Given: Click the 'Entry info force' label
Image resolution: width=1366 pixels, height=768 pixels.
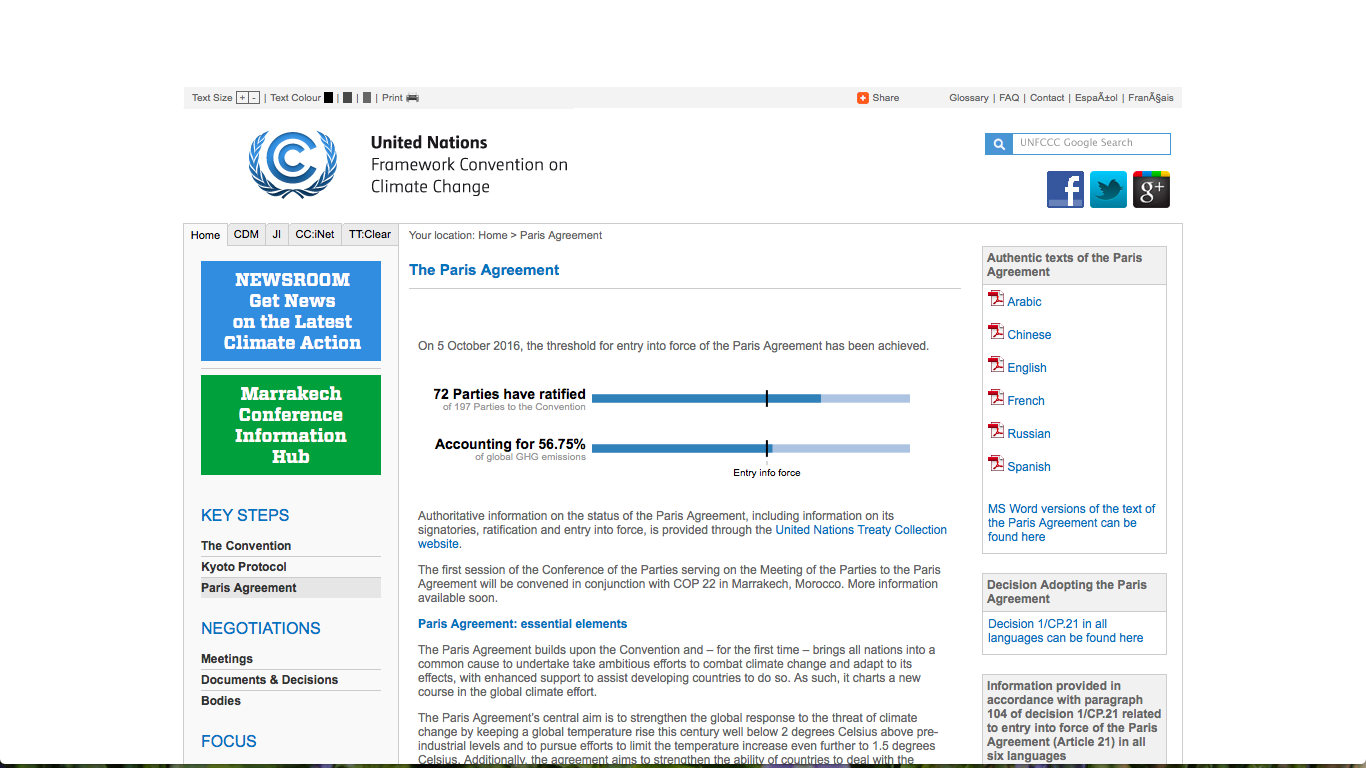Looking at the screenshot, I should click(767, 473).
